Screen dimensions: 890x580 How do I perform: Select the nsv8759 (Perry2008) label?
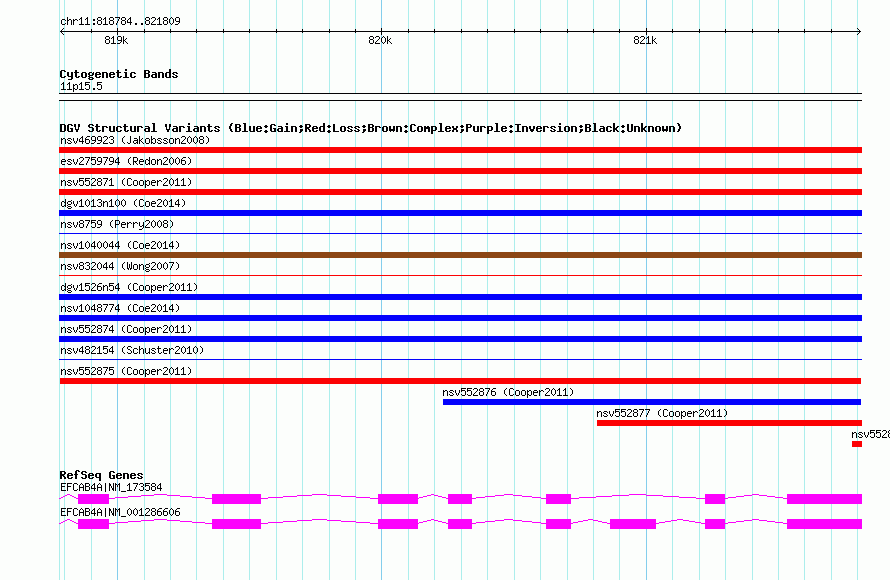coord(117,224)
